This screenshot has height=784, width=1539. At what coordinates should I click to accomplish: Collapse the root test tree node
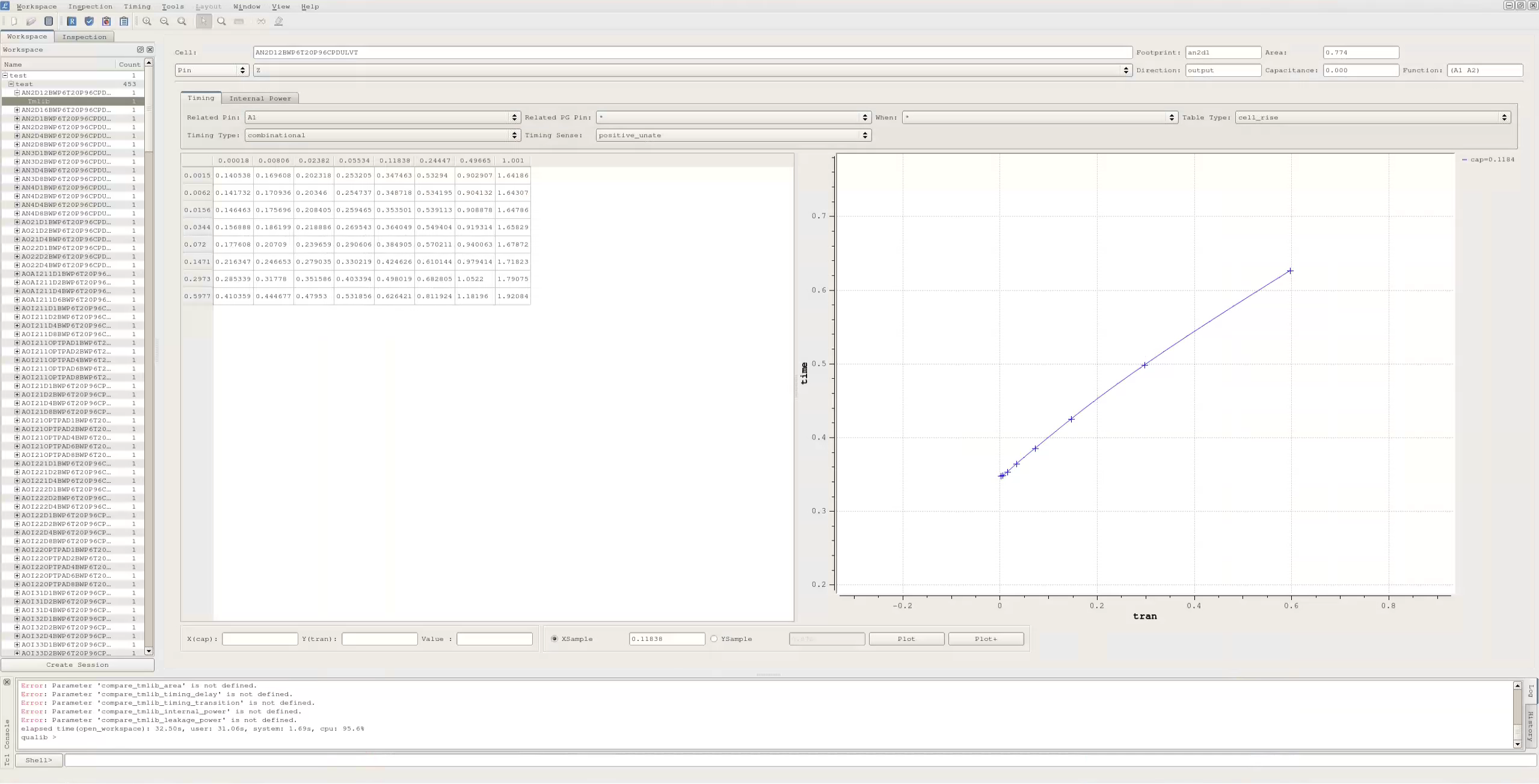click(5, 75)
